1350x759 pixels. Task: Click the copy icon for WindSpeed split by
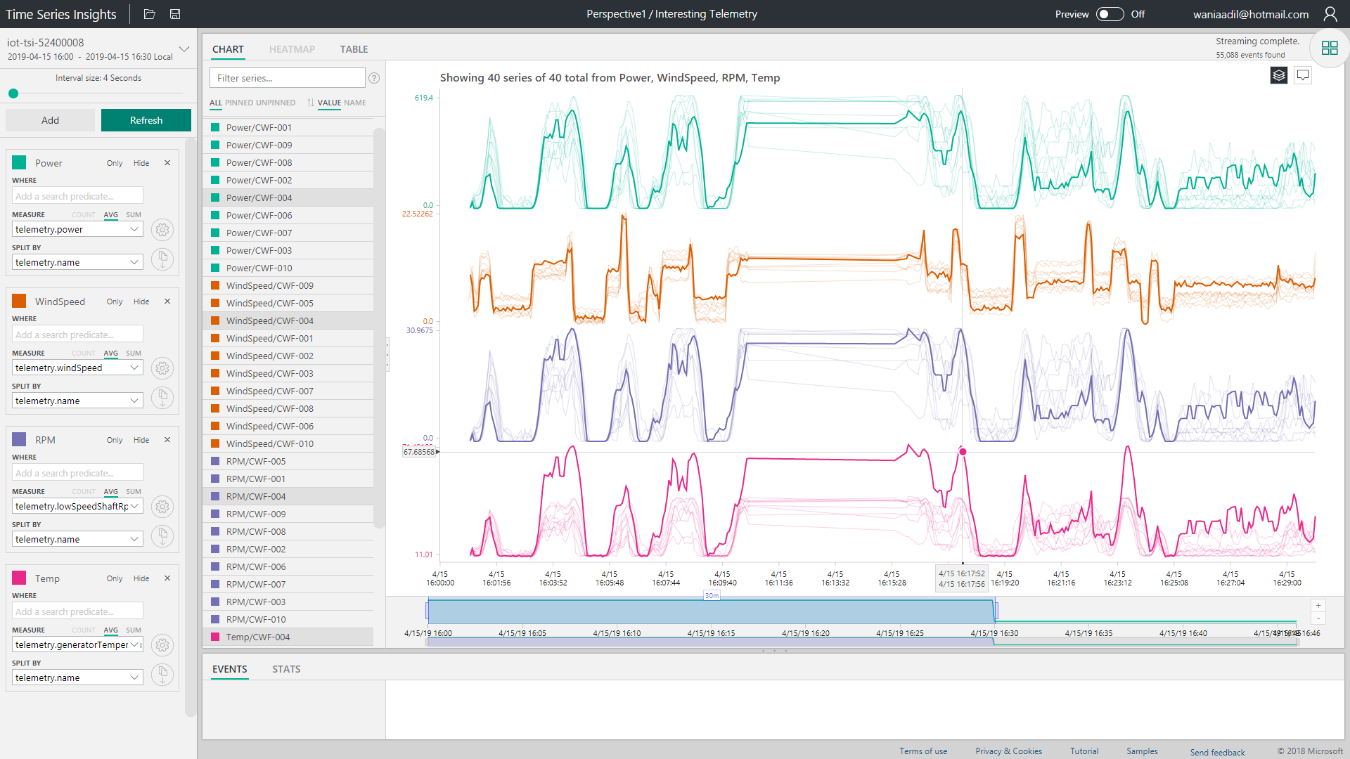pyautogui.click(x=162, y=398)
